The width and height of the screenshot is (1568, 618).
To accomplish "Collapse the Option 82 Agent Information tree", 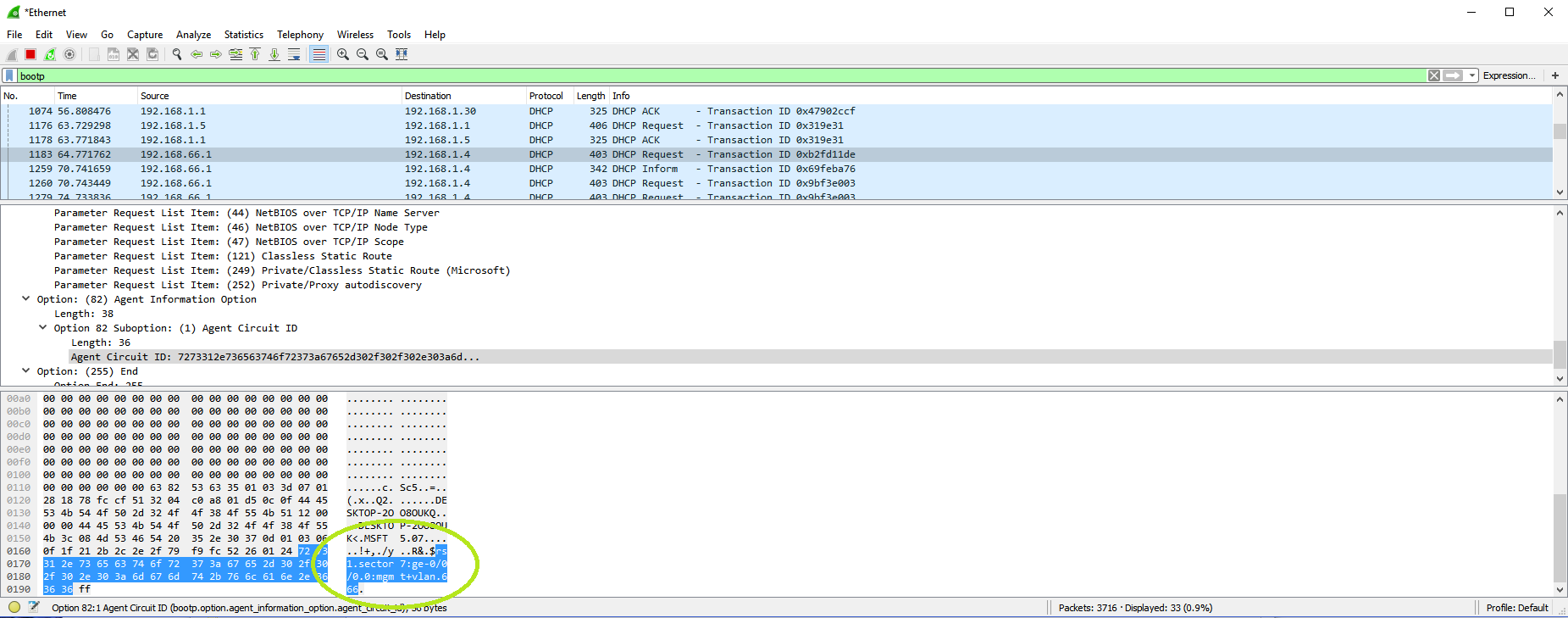I will click(26, 299).
